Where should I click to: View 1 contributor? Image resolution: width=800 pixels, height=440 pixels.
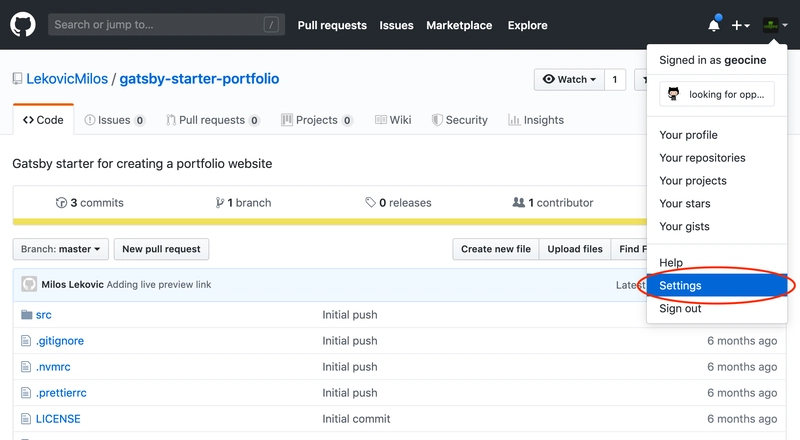point(553,203)
